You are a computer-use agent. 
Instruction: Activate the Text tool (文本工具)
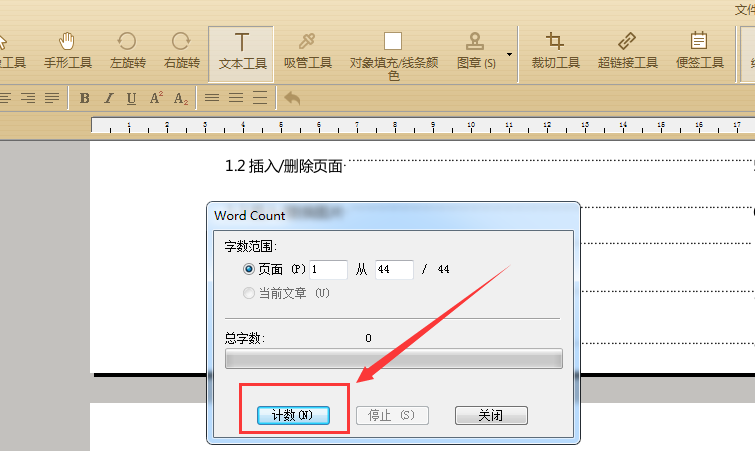(242, 54)
